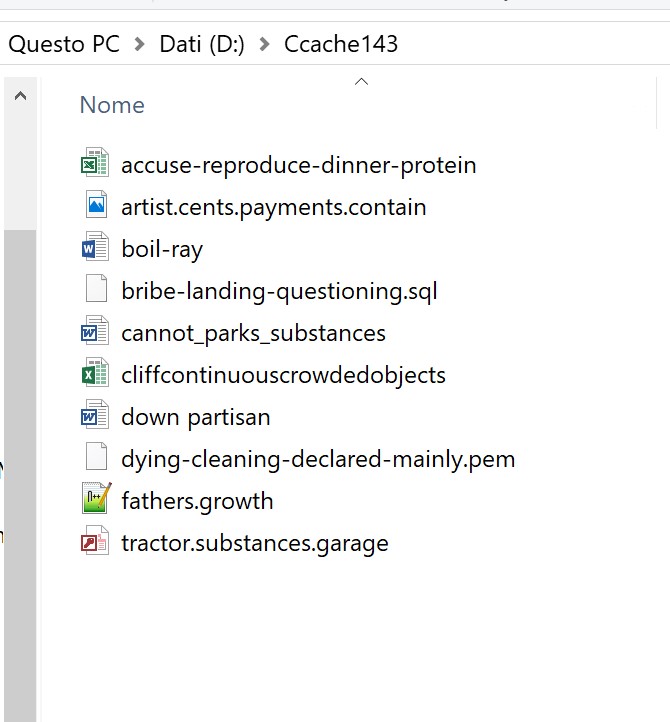This screenshot has height=722, width=670.
Task: Sort files by the Nome column header
Action: click(x=112, y=105)
